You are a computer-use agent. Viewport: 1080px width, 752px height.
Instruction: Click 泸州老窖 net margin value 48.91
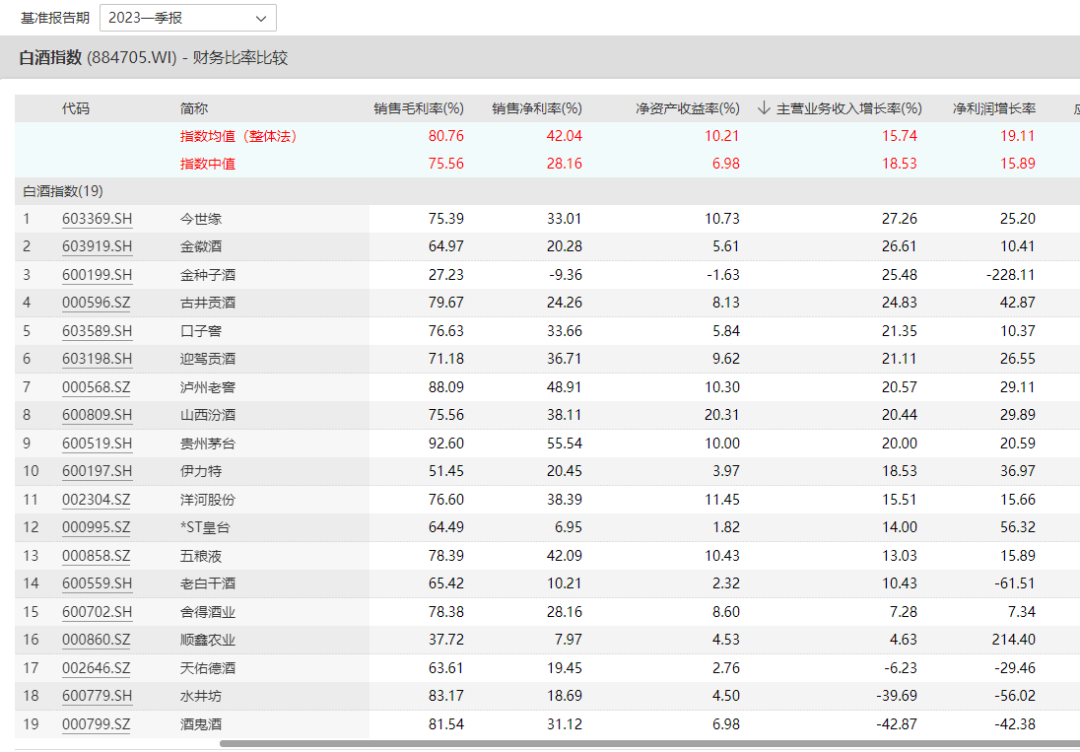(x=565, y=387)
